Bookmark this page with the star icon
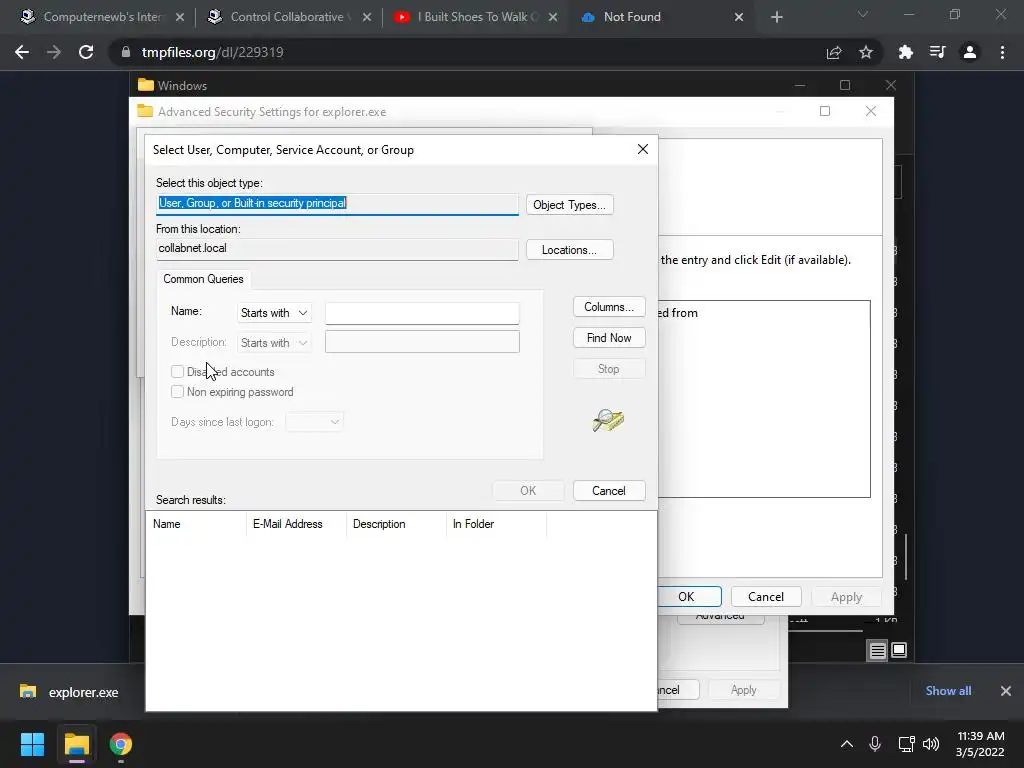Screen dimensions: 1024x768 coord(865,52)
